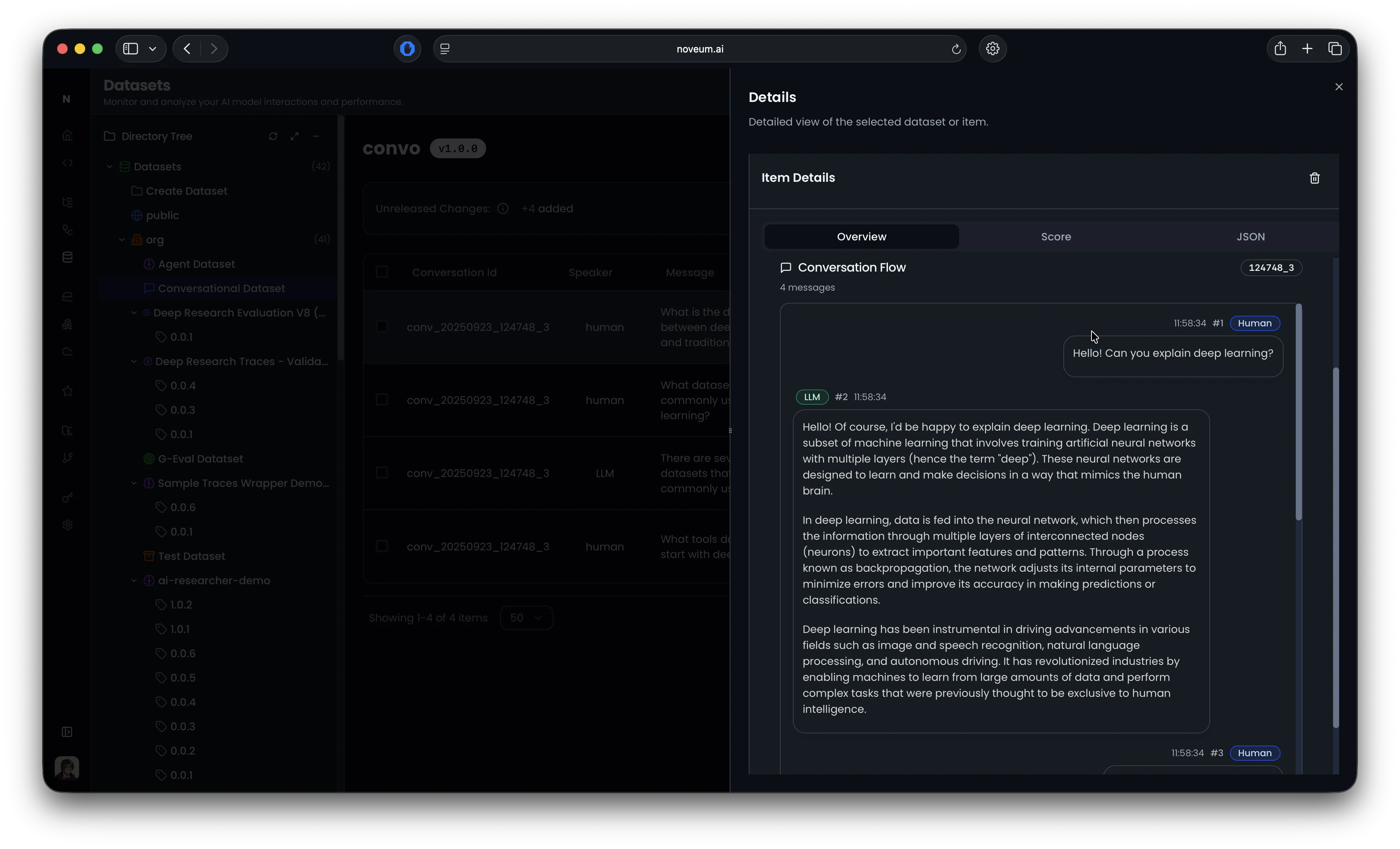
Task: Delete item using trash icon
Action: pyautogui.click(x=1314, y=178)
